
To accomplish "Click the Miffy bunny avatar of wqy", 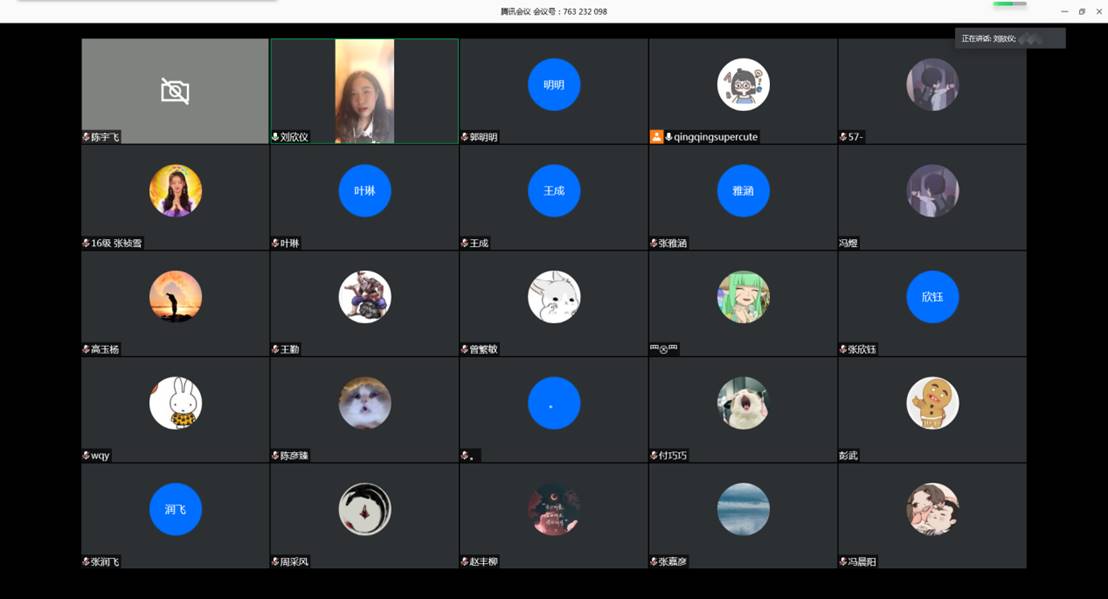I will click(175, 403).
